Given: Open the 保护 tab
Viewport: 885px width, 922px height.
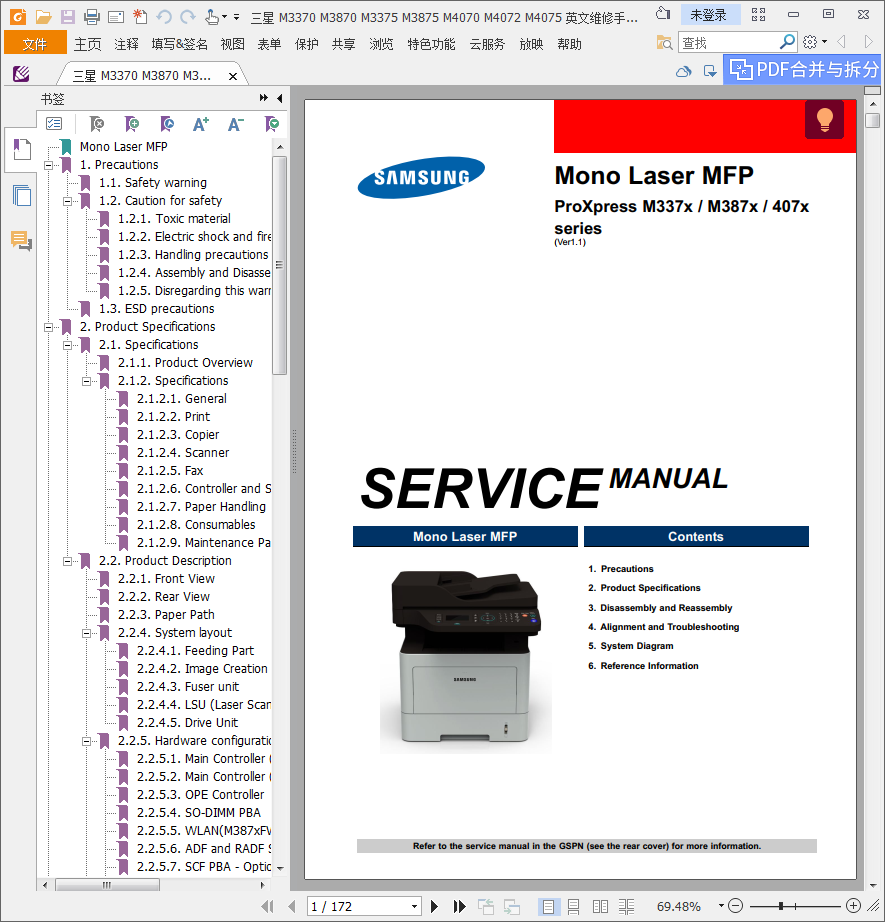Looking at the screenshot, I should point(306,44).
